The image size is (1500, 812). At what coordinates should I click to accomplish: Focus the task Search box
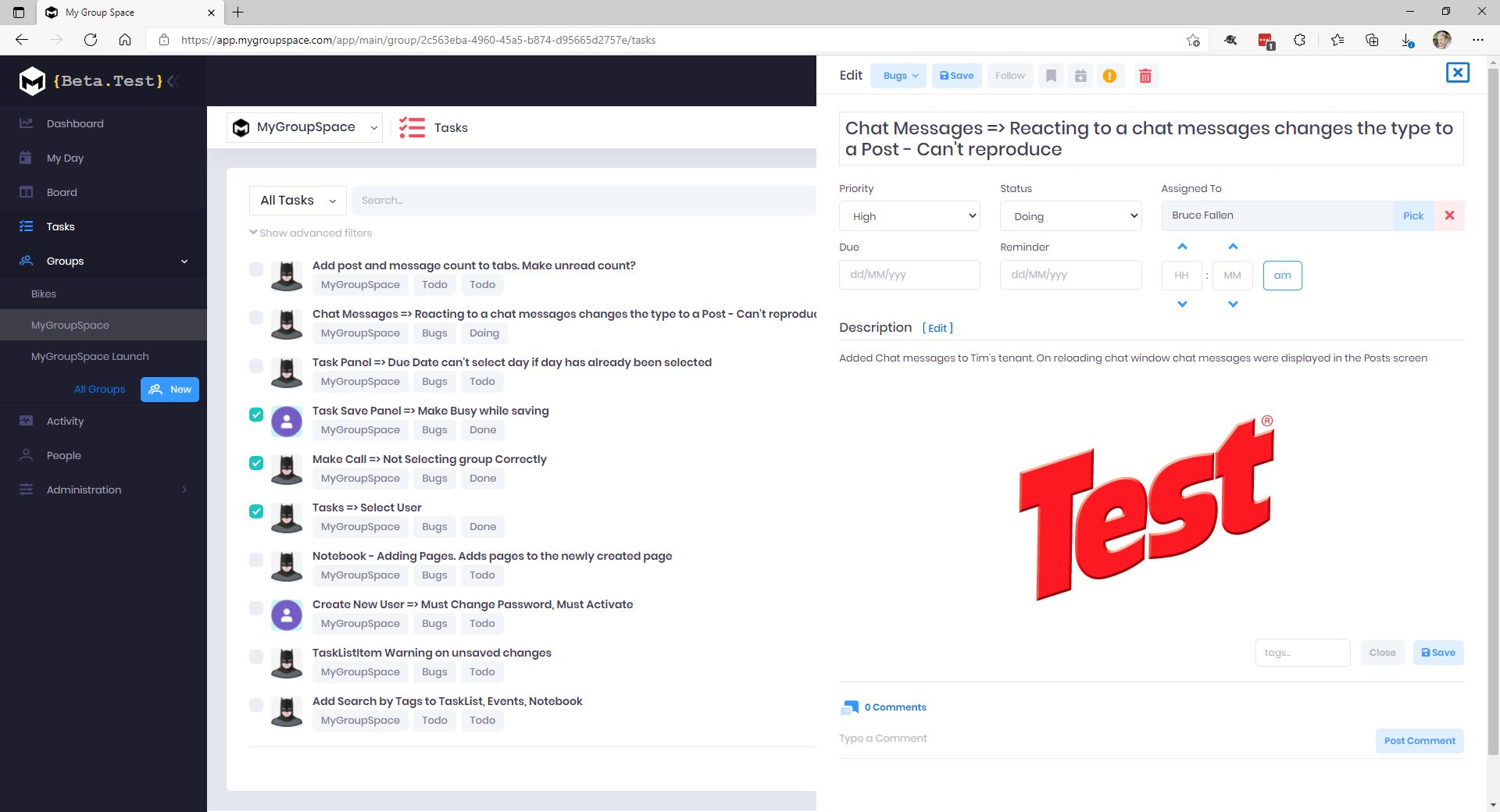click(584, 201)
